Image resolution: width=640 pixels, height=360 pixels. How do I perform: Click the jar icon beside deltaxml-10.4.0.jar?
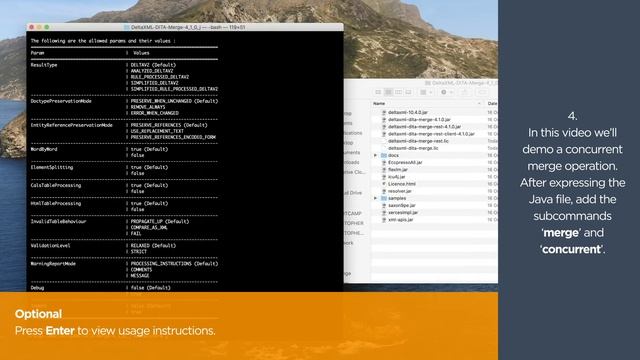[384, 112]
